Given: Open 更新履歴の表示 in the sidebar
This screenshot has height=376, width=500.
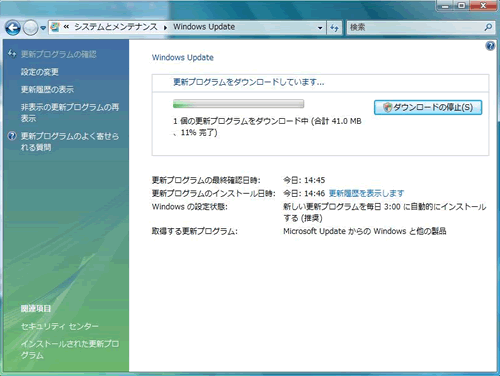Looking at the screenshot, I should [47, 89].
